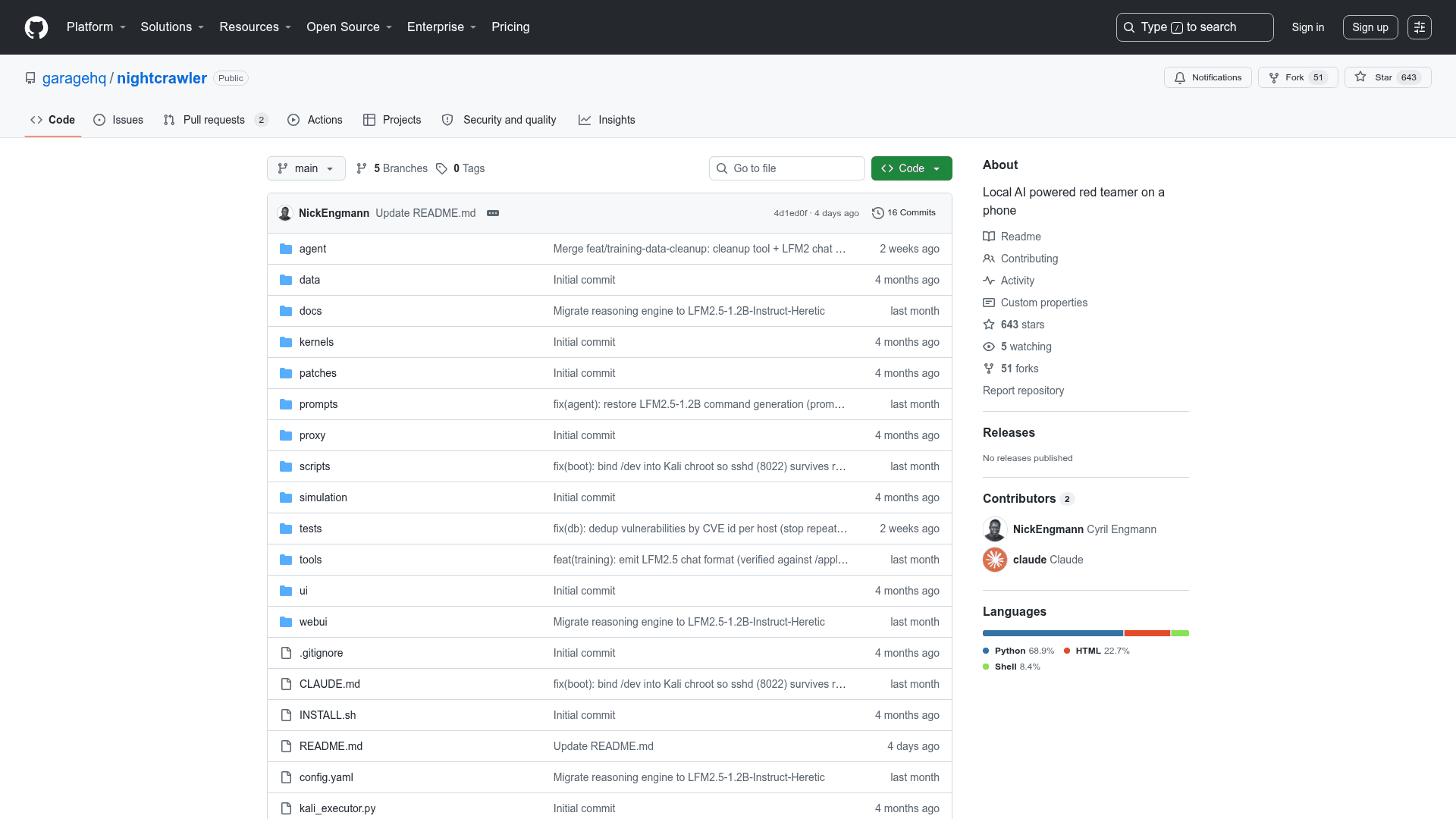Click the prompts folder icon
Image resolution: width=1456 pixels, height=819 pixels.
[286, 404]
